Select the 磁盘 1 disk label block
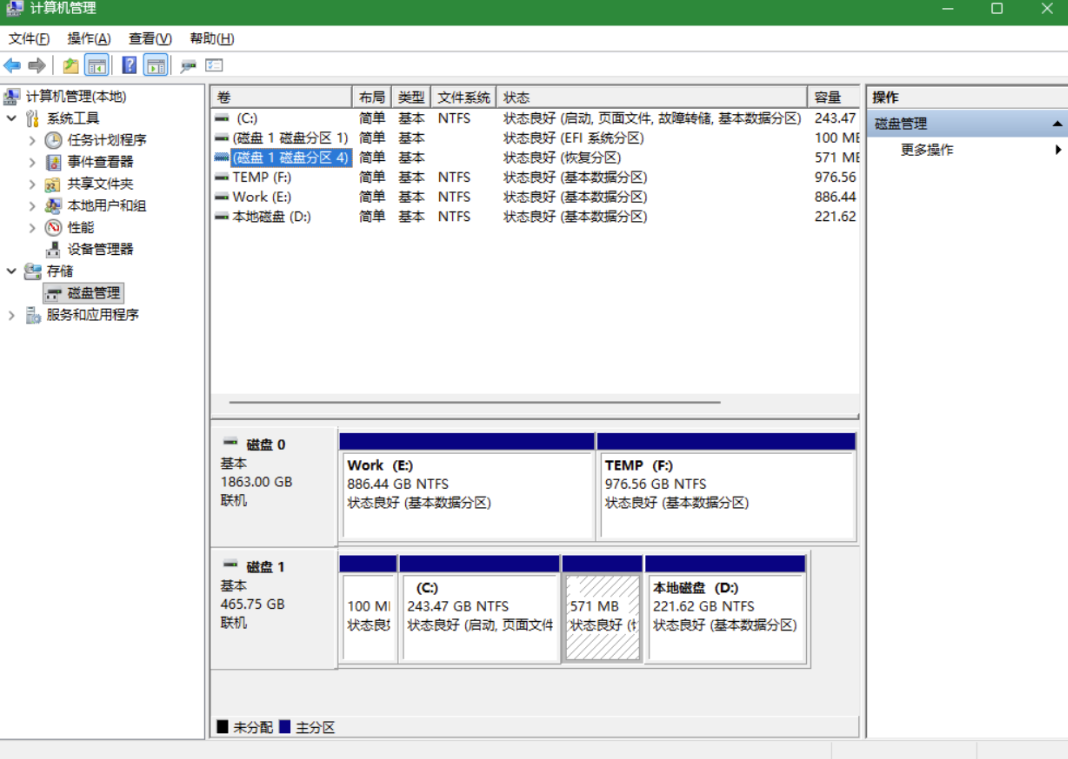Viewport: 1068px width, 759px height. tap(274, 609)
